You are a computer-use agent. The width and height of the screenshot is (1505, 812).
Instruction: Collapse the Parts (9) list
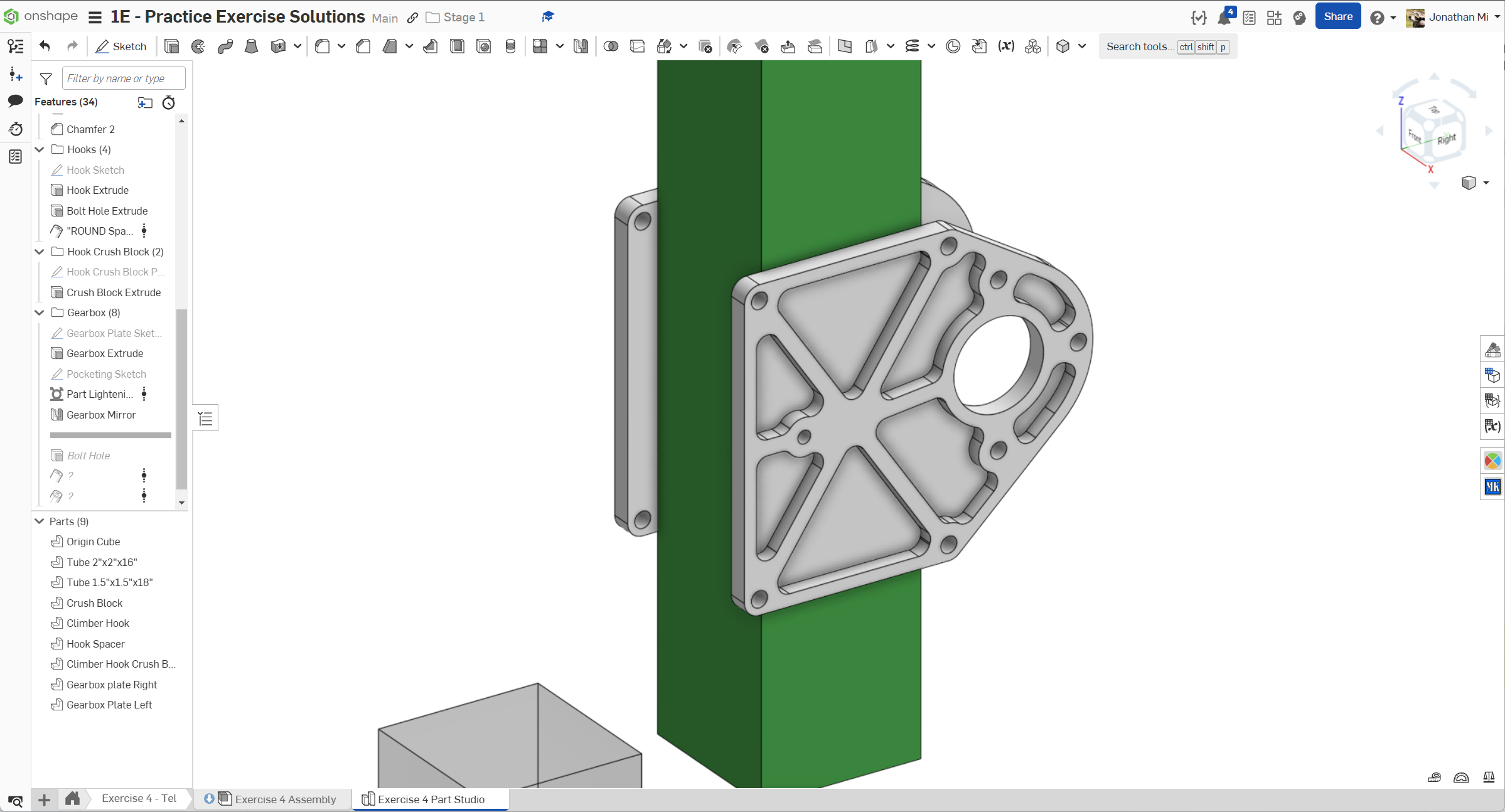[40, 521]
